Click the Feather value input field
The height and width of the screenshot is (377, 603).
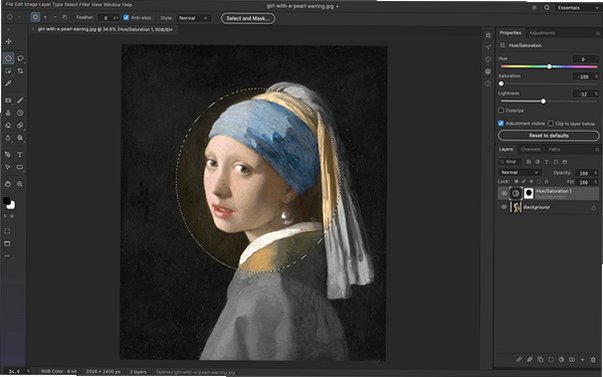tap(108, 18)
